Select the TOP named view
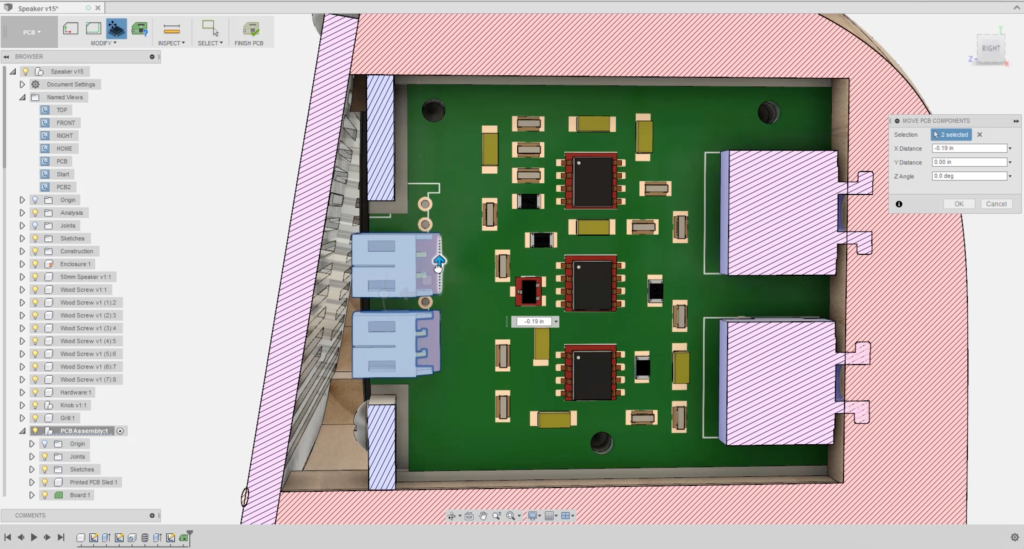Screen dimensions: 1024x549 (x=61, y=110)
